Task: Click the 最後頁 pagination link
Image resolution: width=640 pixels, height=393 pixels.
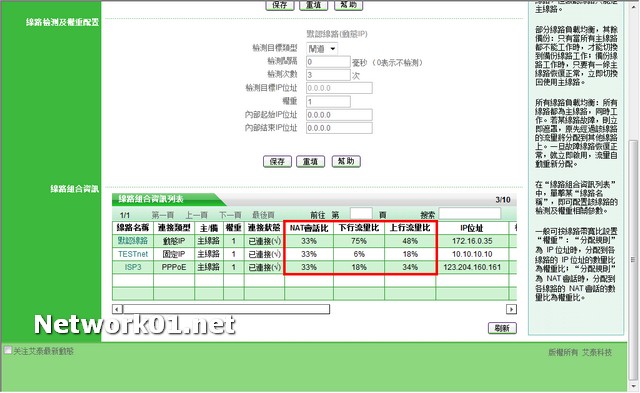Action: [263, 215]
